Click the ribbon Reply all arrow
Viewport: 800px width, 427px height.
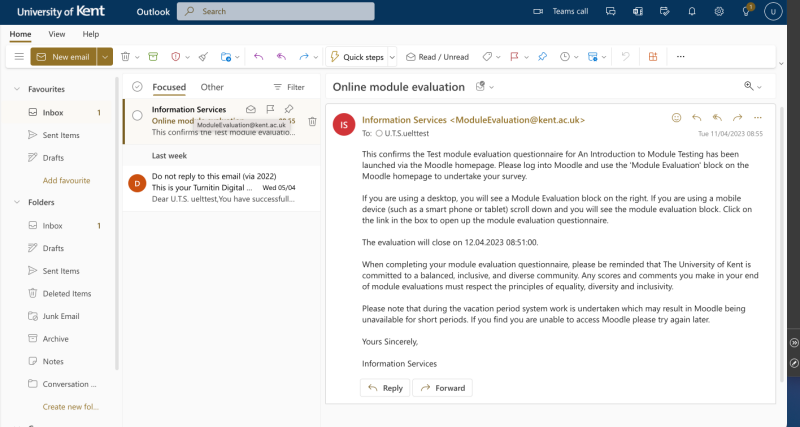click(x=281, y=57)
